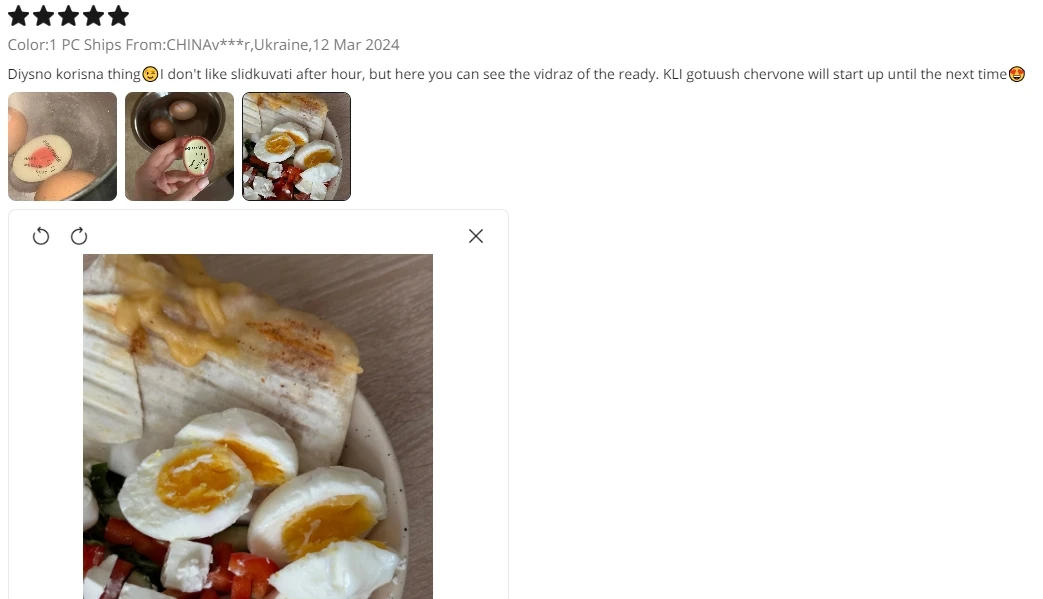1043x599 pixels.
Task: Click the enlarged boiled eggs photo
Action: point(258,426)
